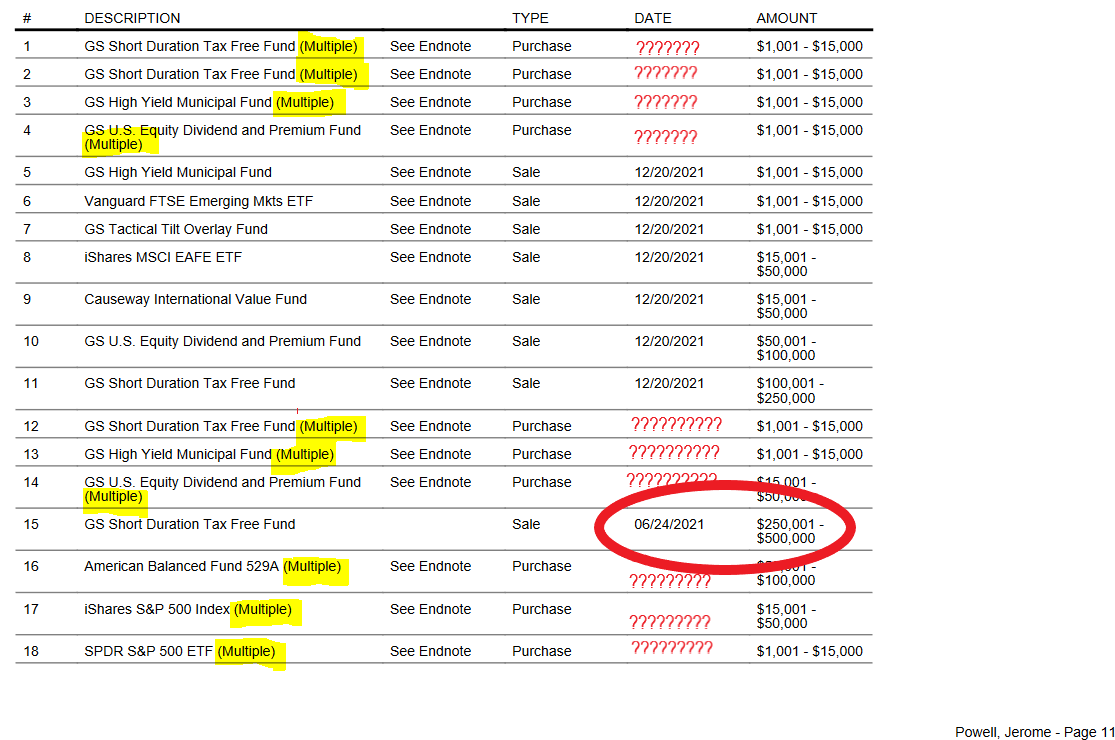Select 'GS Short Duration Tax Free Fund' in row 12
Viewport: 1115px width, 740px height.
click(x=189, y=426)
